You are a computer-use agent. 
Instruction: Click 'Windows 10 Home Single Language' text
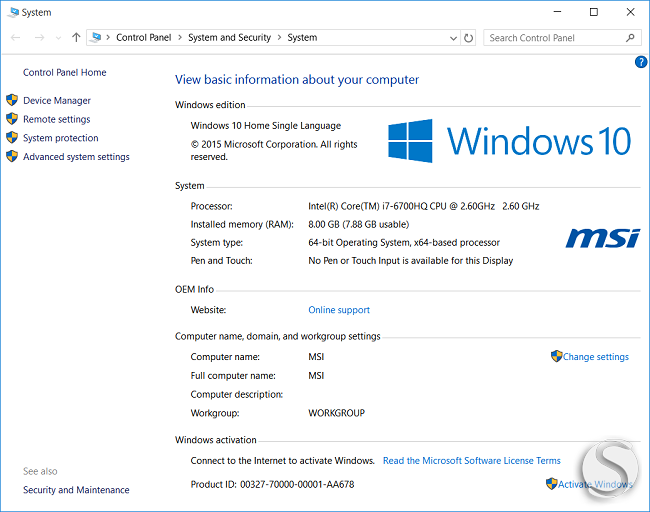click(x=266, y=126)
